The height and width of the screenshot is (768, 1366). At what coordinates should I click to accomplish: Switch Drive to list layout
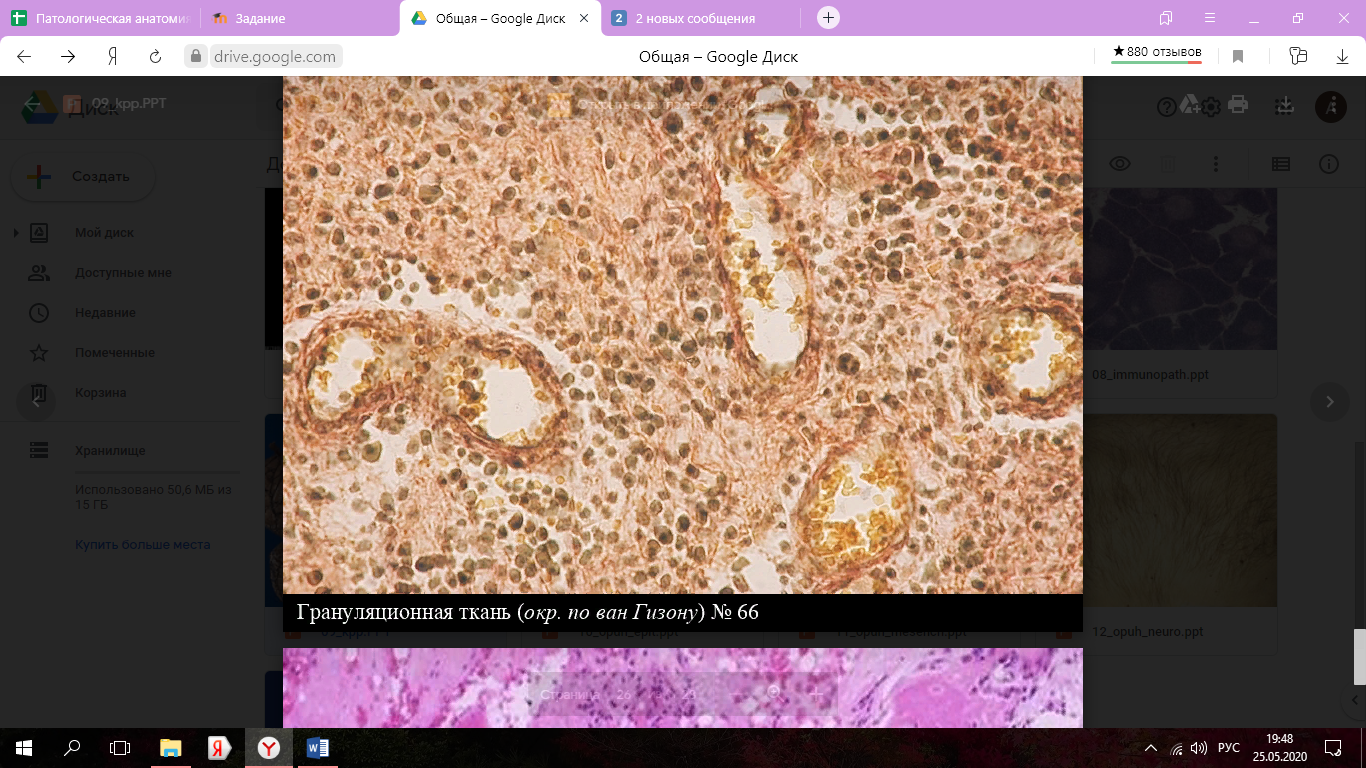coord(1280,164)
